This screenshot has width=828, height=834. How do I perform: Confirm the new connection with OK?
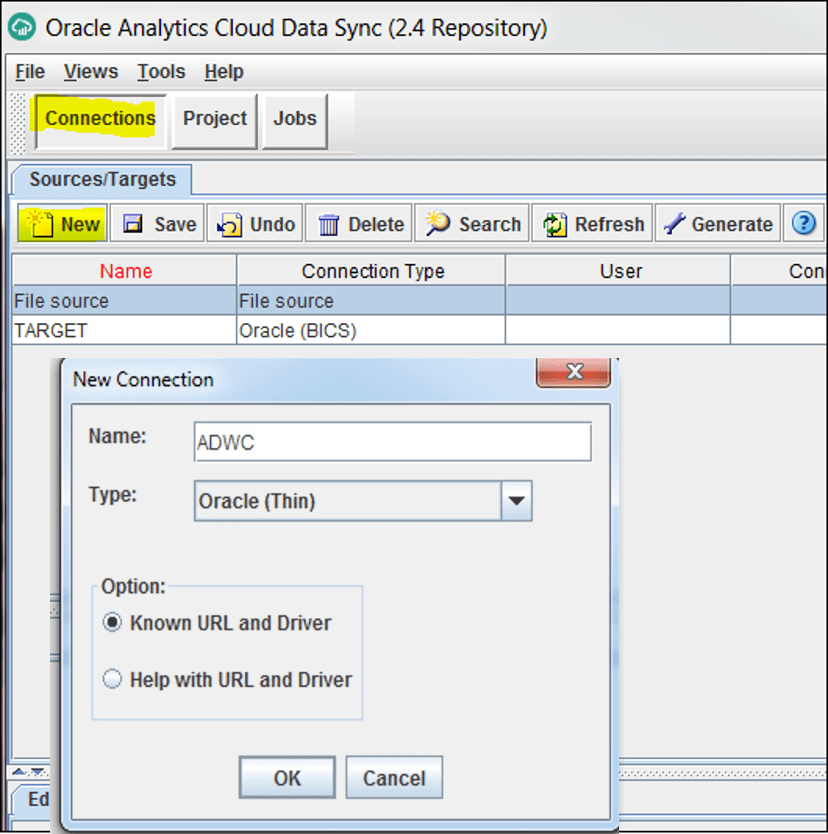coord(286,777)
